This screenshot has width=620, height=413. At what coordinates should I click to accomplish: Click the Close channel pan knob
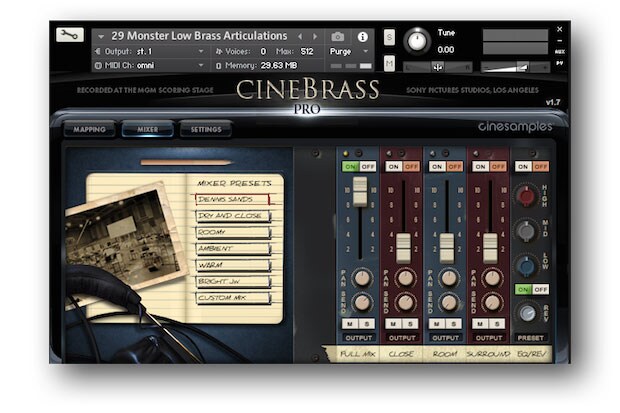405,278
